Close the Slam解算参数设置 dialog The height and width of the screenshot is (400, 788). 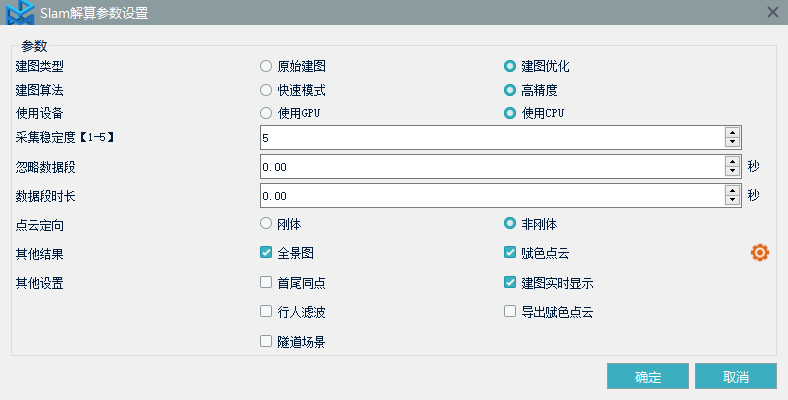coord(772,12)
